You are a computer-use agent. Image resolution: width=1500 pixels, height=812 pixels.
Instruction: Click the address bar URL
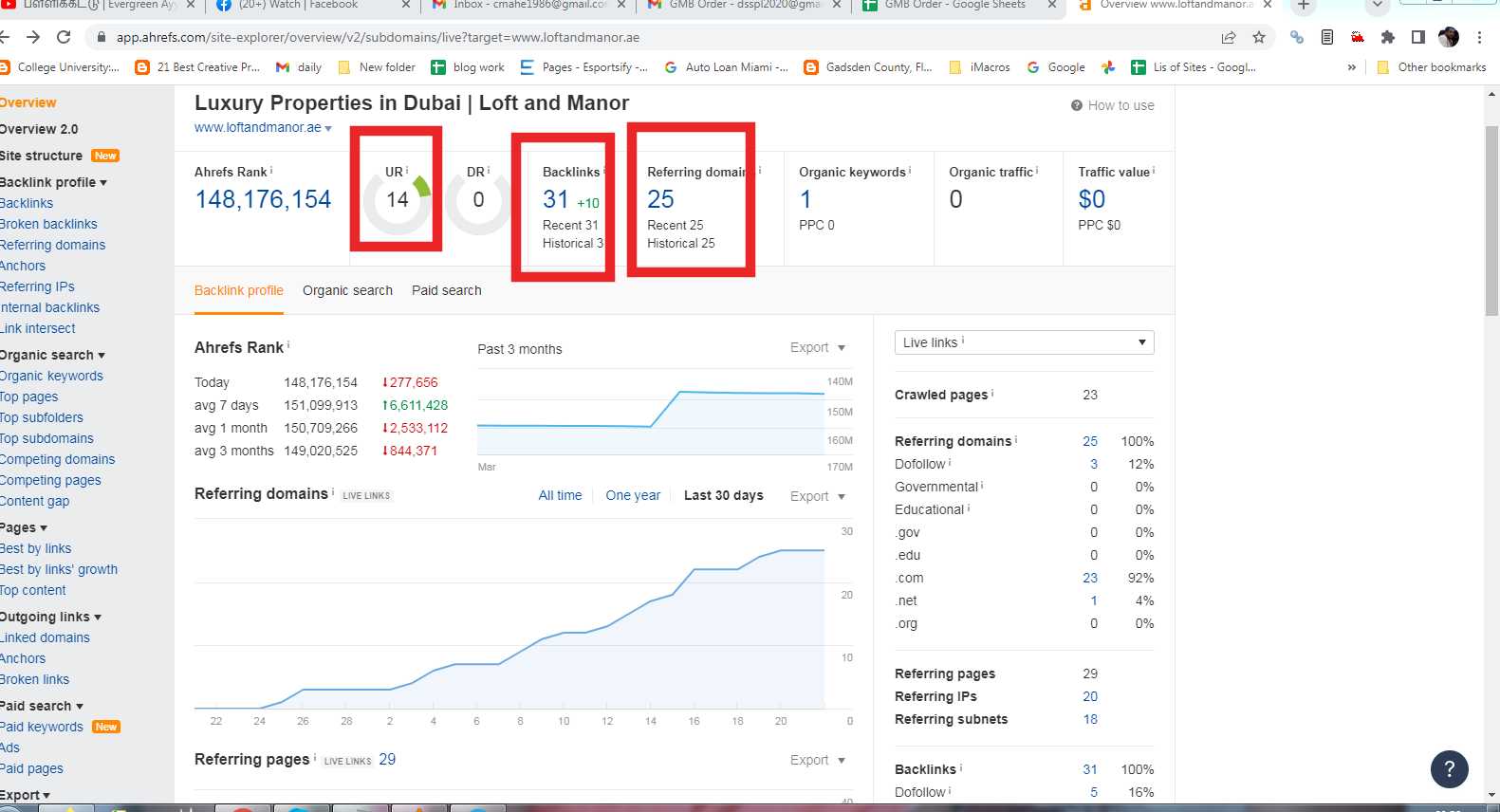[x=378, y=37]
